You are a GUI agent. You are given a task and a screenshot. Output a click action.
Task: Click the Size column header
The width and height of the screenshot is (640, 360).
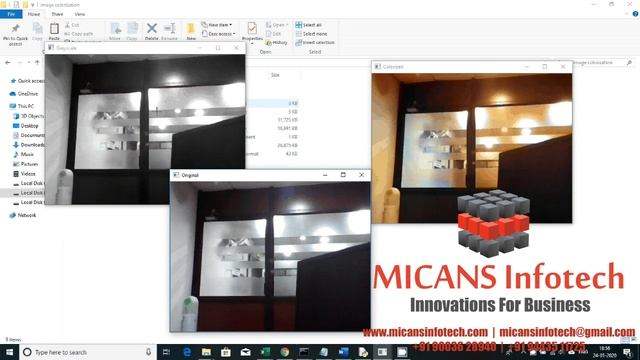coord(276,75)
